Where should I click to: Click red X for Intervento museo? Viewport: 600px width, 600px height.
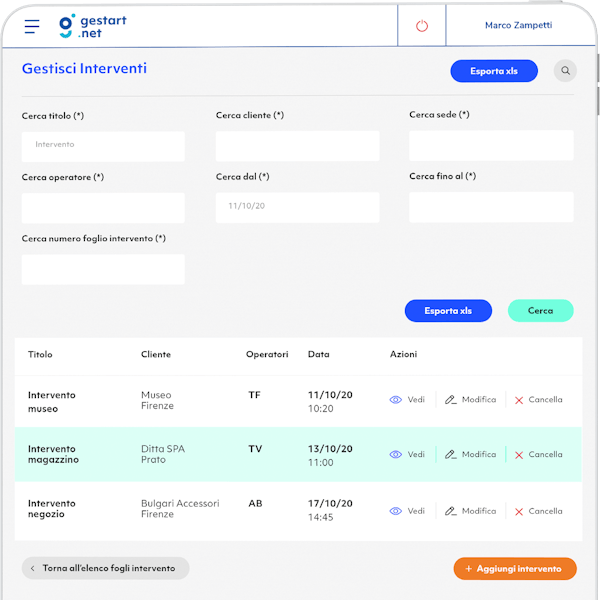519,400
